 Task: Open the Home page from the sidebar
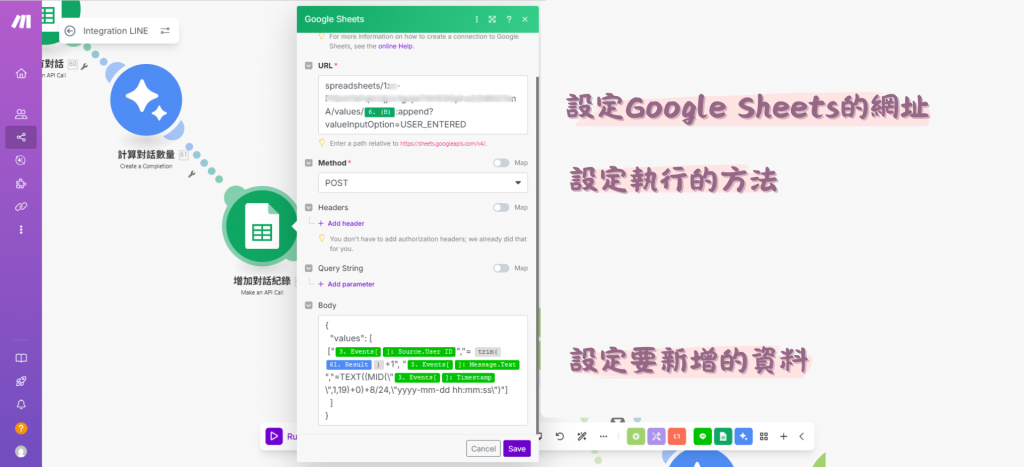pyautogui.click(x=21, y=73)
